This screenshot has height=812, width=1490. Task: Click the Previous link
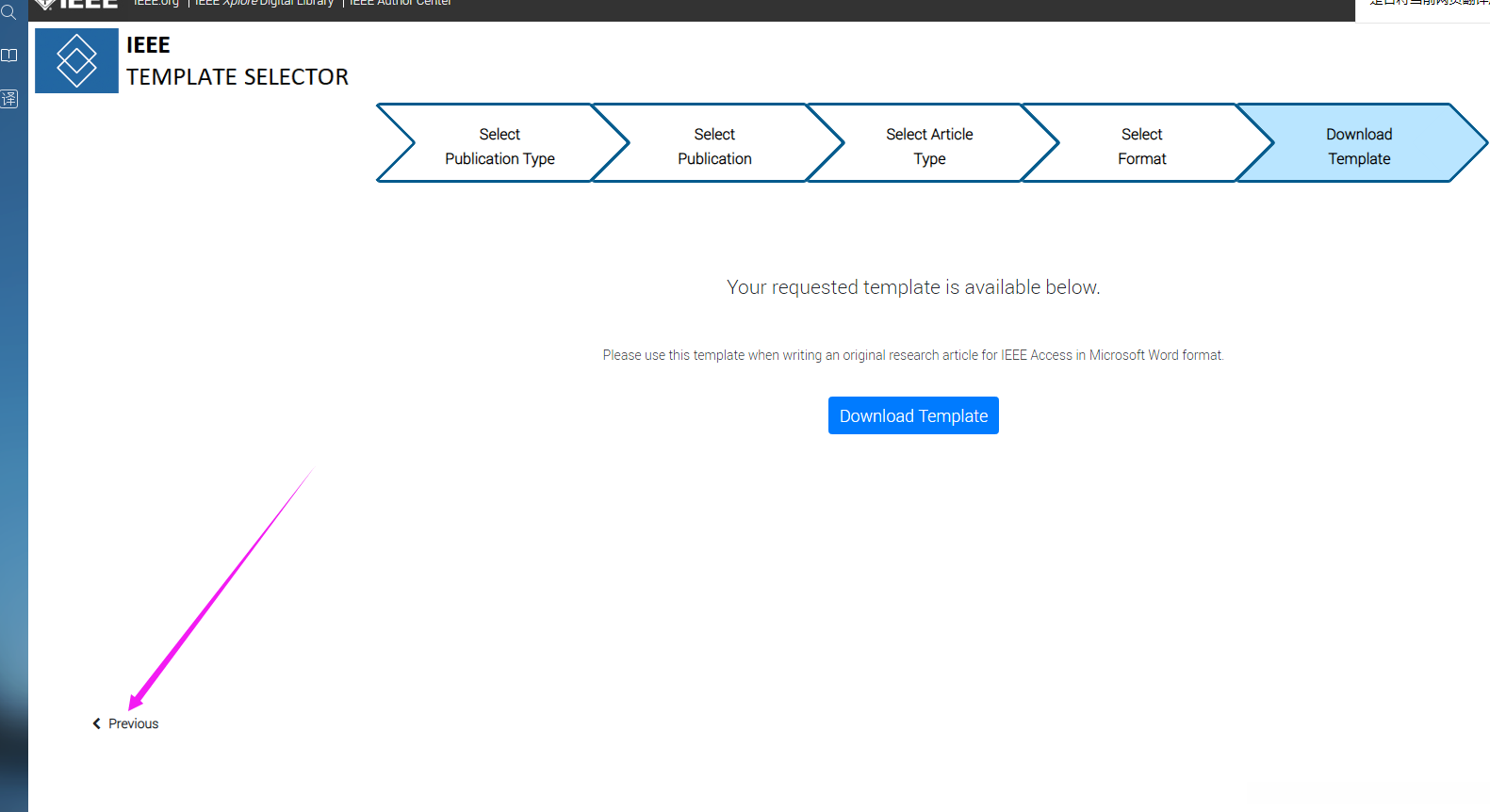[133, 723]
